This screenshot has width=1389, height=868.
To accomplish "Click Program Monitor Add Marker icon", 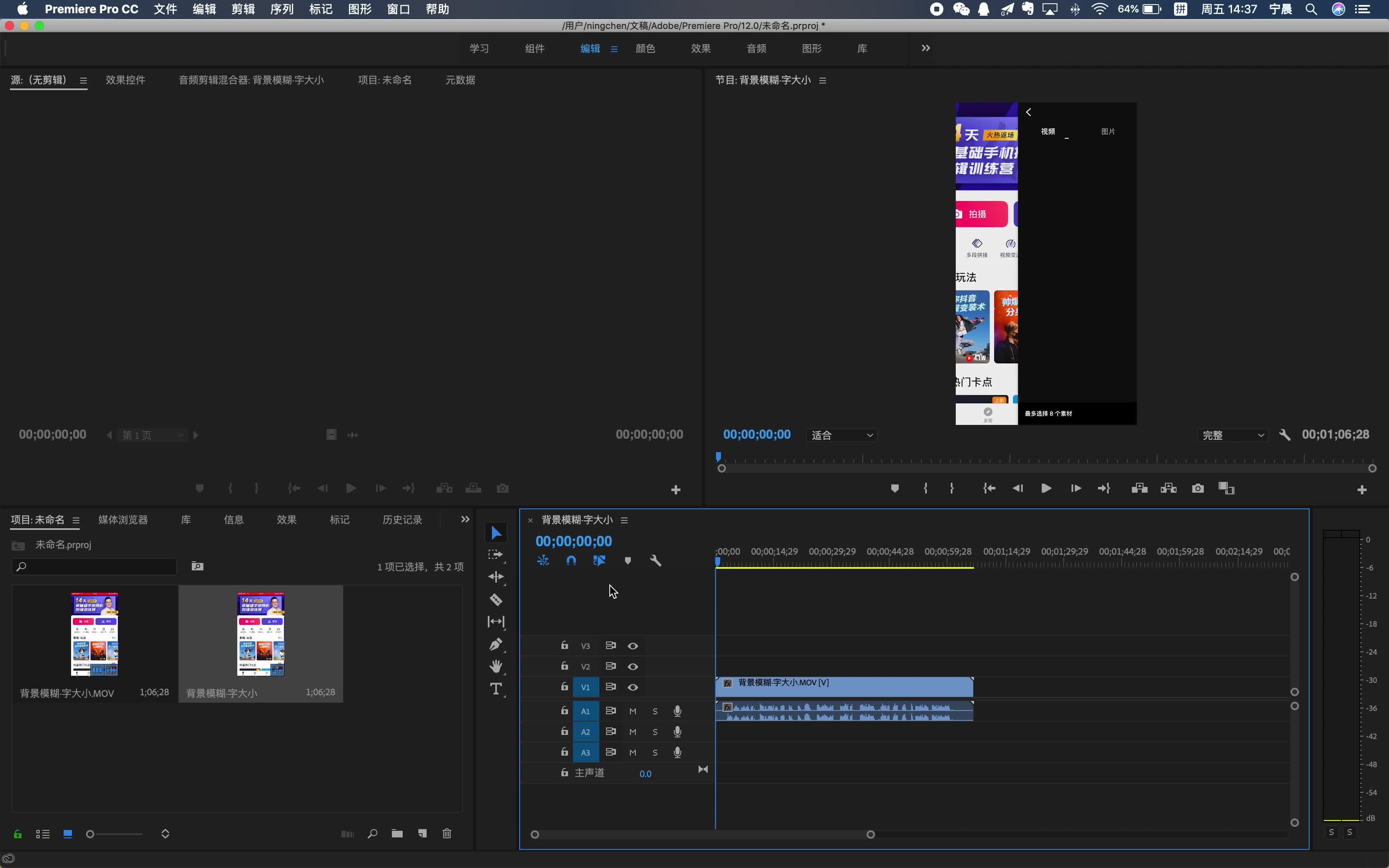I will point(895,489).
